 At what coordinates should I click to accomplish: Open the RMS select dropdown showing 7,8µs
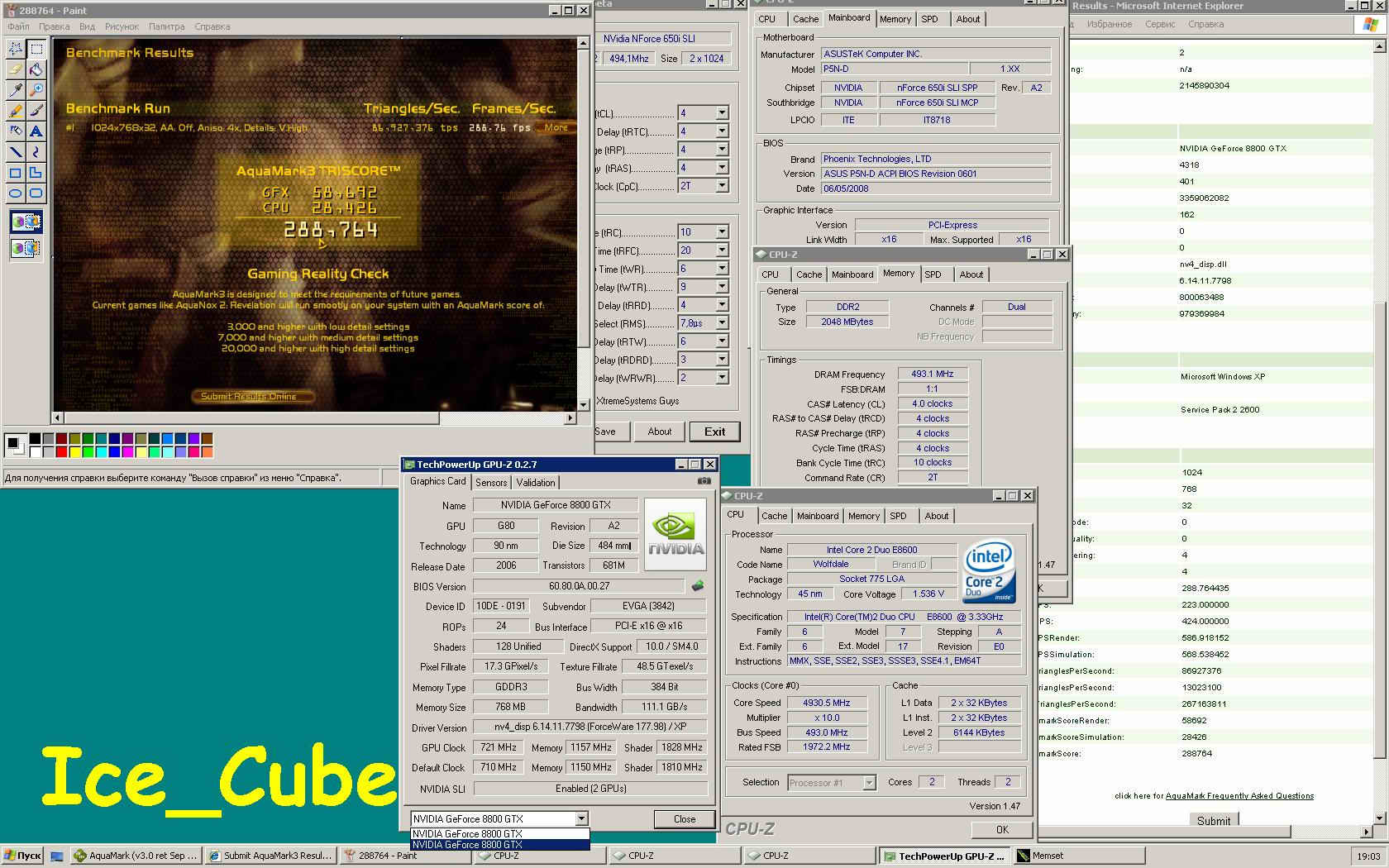point(723,323)
